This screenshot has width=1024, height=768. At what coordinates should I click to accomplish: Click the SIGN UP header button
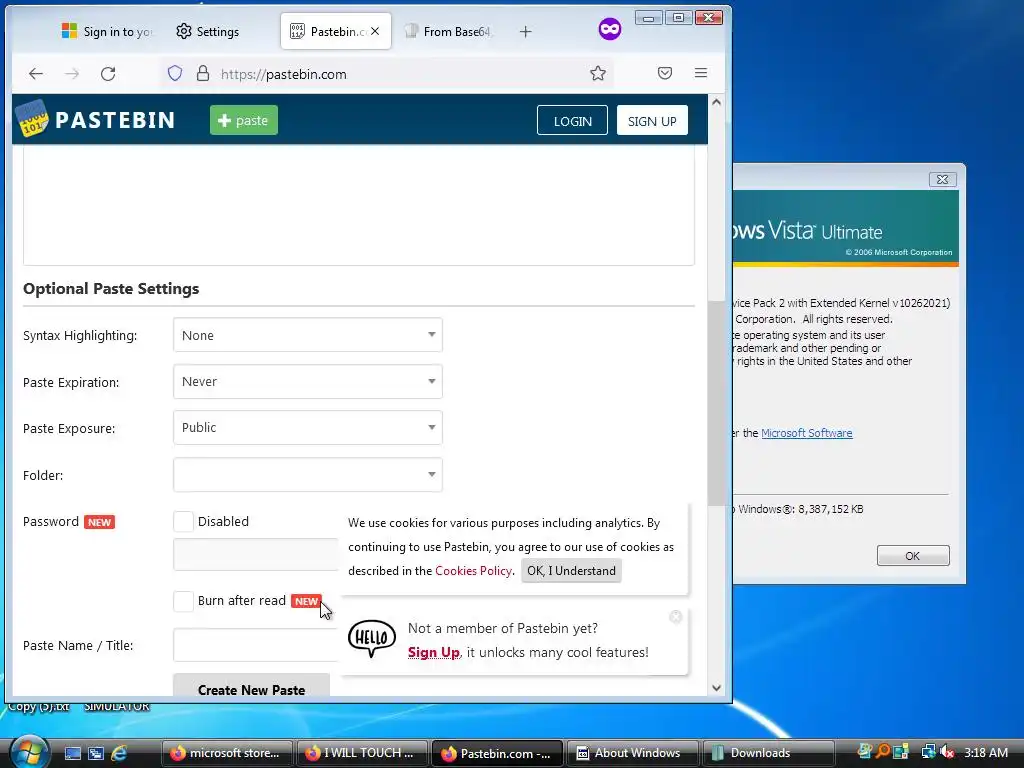click(652, 121)
